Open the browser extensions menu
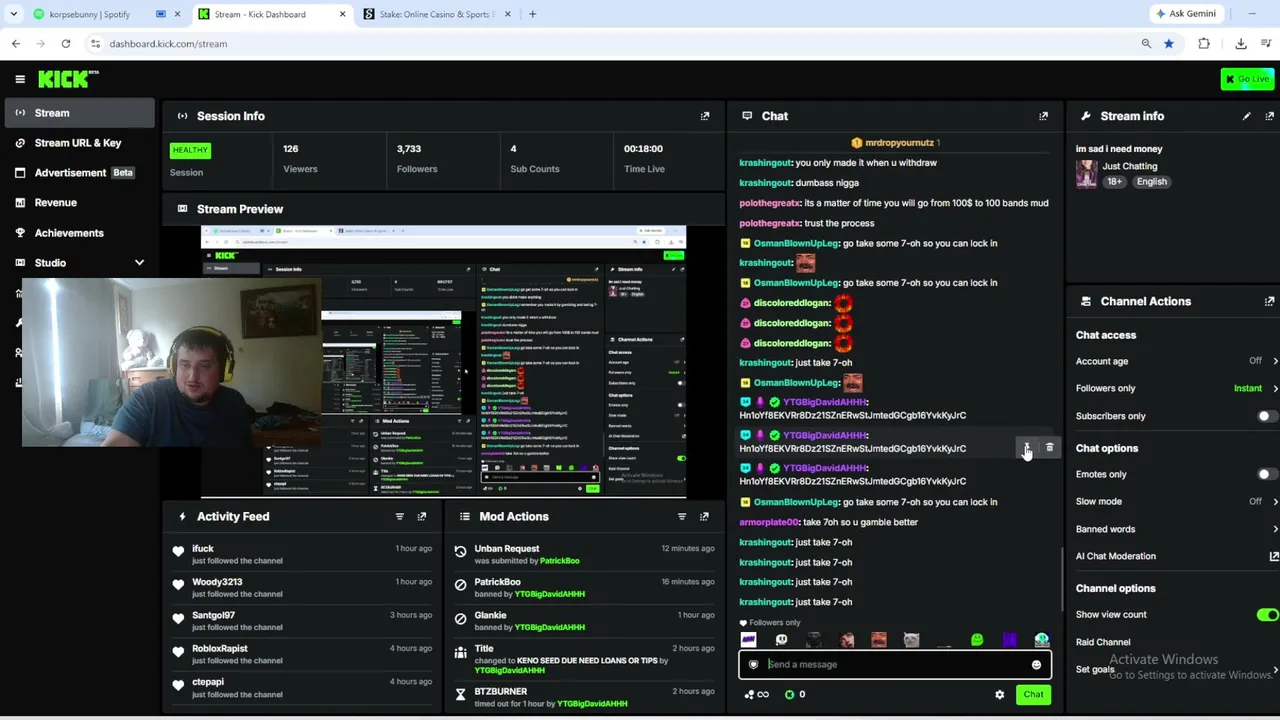Screen dimensions: 1280x720 (x=1204, y=44)
